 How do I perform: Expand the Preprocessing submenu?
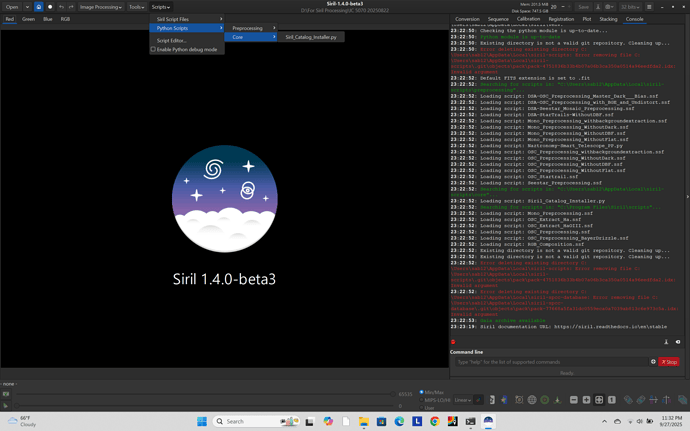[x=251, y=28]
